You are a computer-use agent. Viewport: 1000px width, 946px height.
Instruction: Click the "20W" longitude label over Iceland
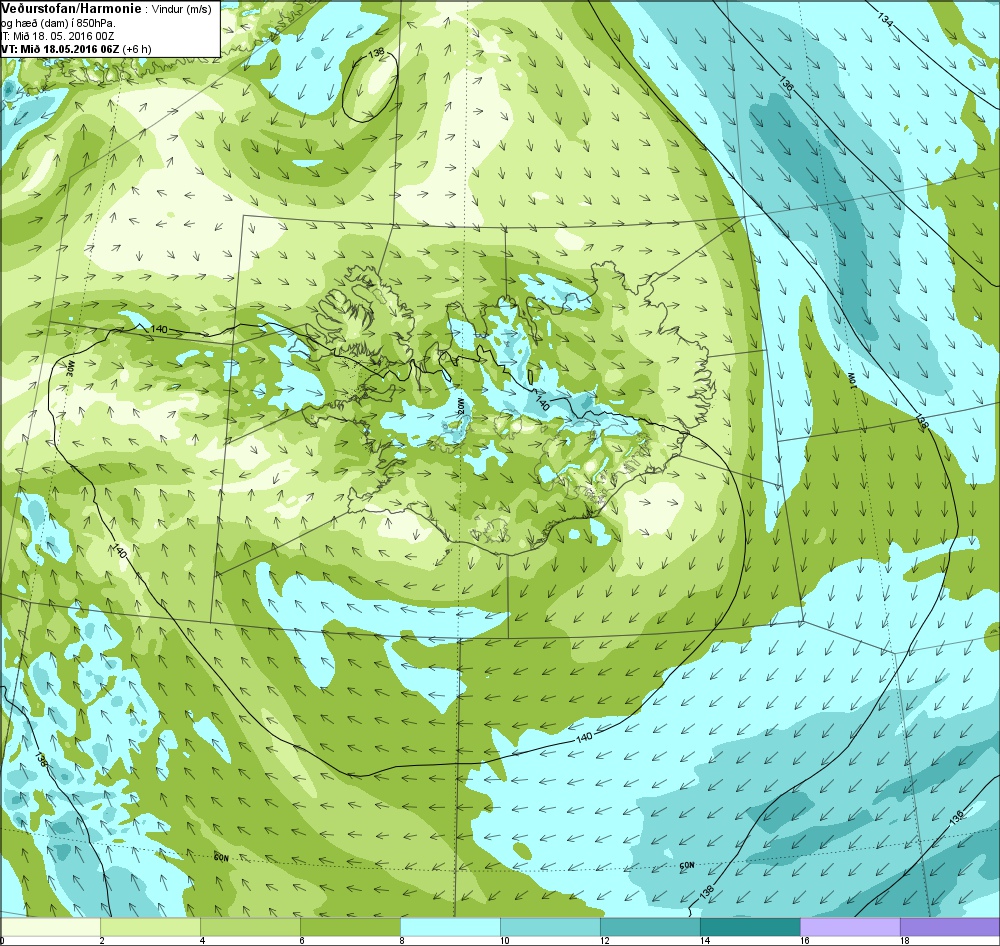(460, 406)
